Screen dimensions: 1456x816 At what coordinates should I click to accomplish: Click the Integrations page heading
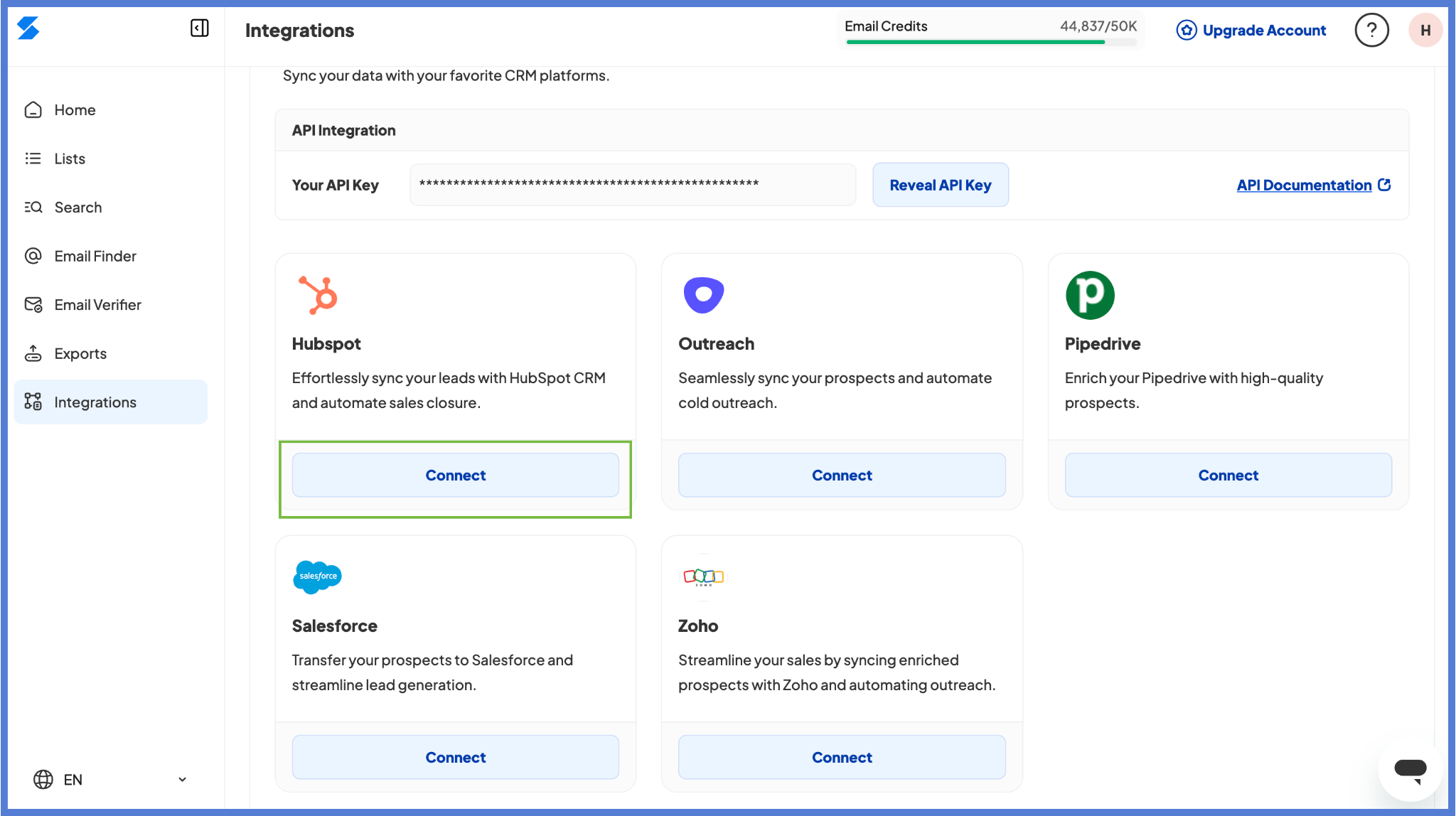(299, 30)
